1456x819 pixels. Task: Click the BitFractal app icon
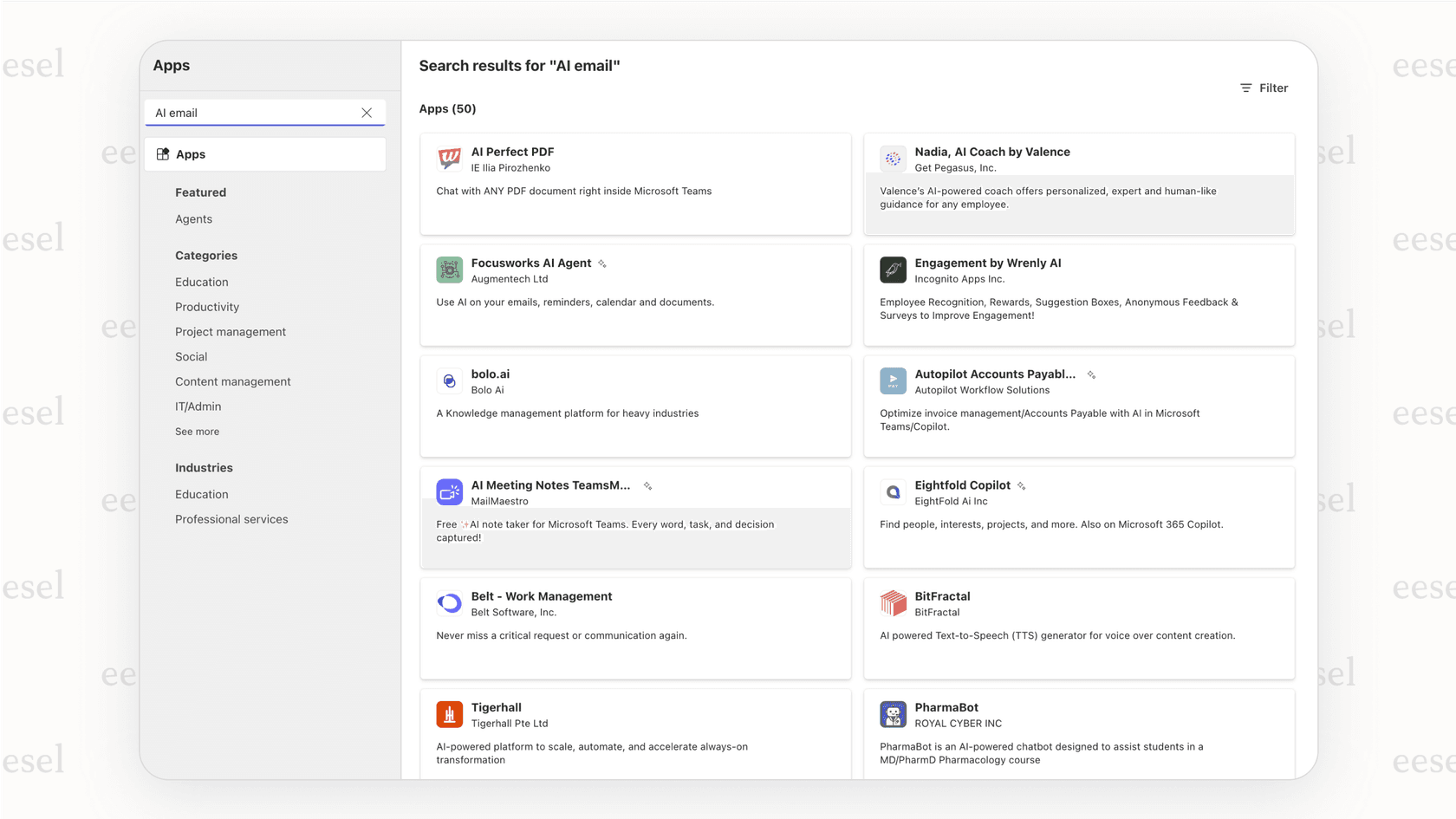pyautogui.click(x=893, y=603)
